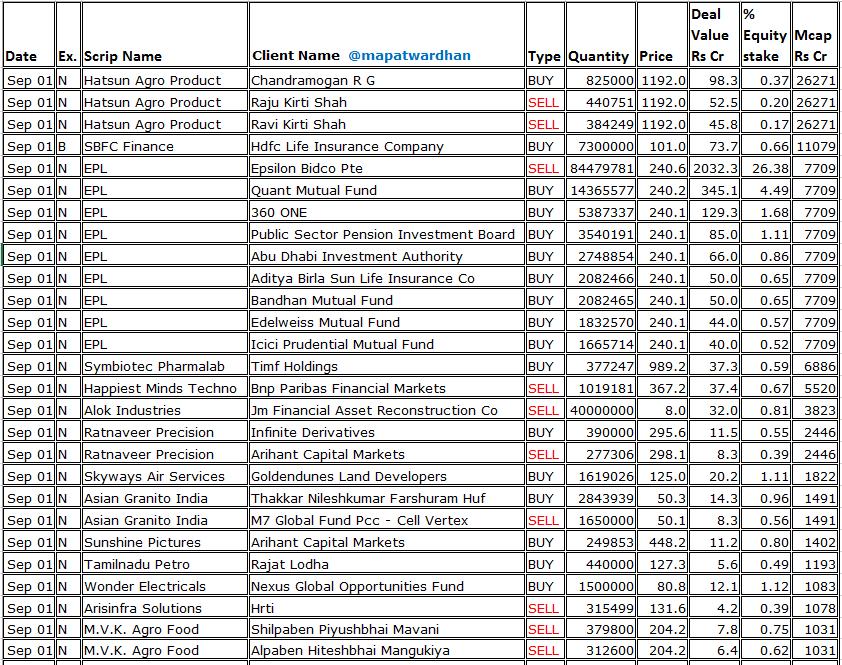842x665 pixels.
Task: Select the '360 ONE' client cell
Action: [387, 212]
